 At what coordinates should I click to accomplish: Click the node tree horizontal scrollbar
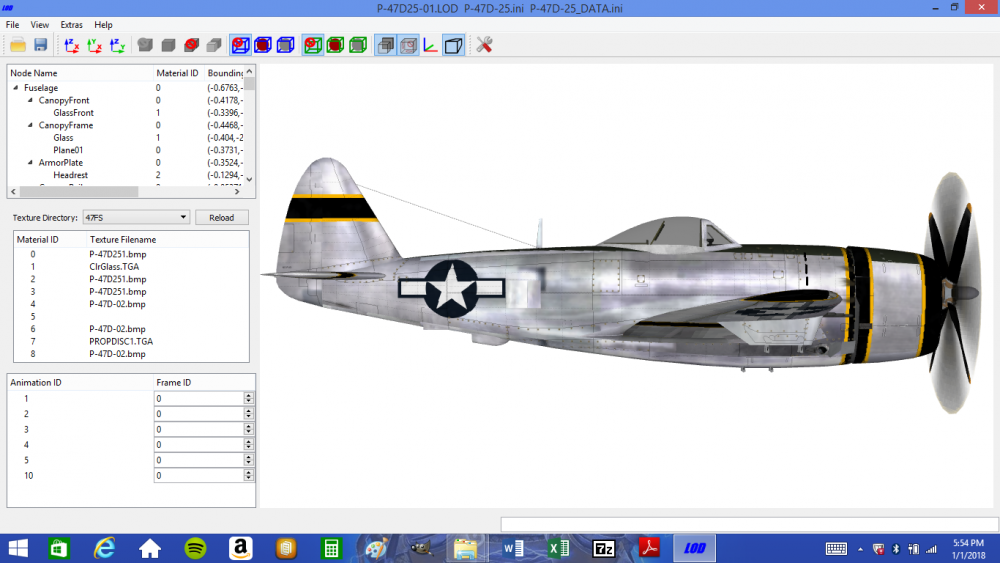(x=125, y=191)
